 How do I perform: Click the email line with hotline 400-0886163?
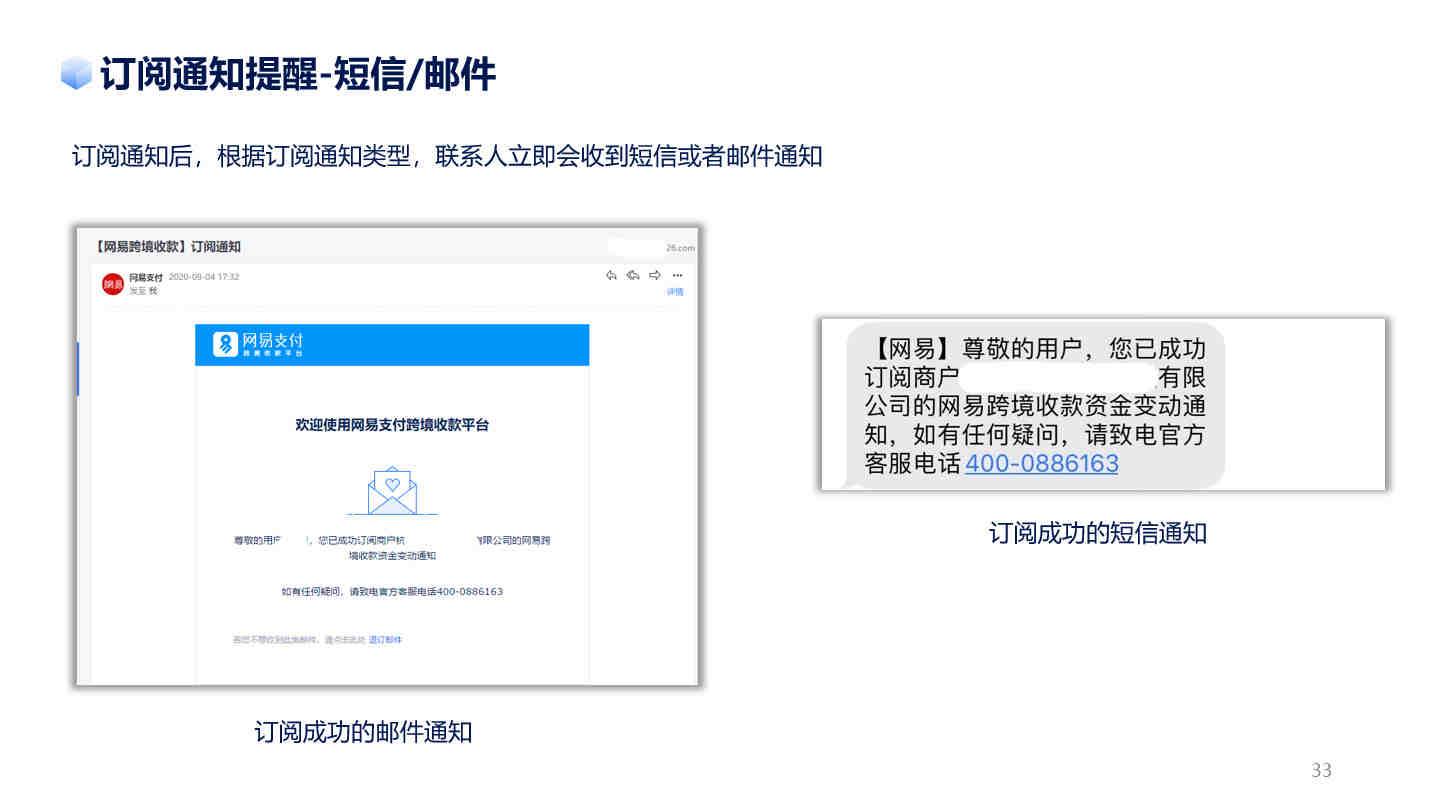pyautogui.click(x=392, y=592)
